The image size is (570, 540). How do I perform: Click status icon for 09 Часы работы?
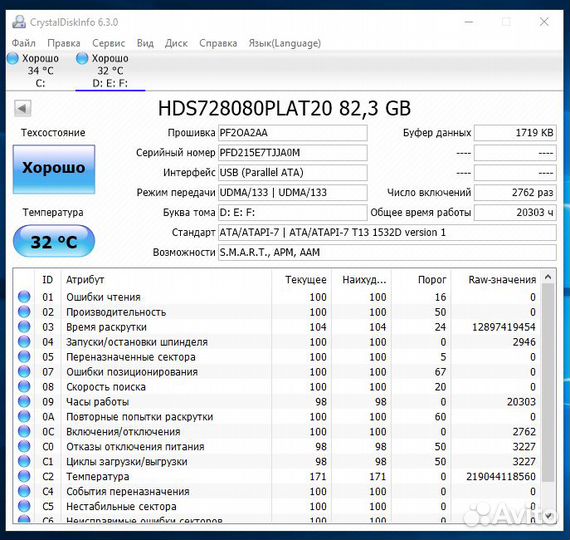[24, 401]
